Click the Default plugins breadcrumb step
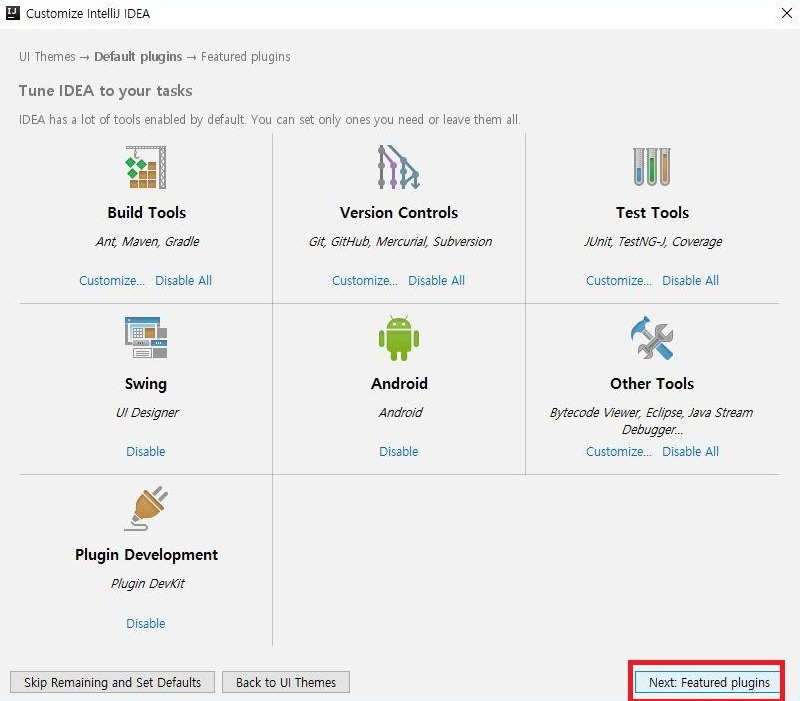800x701 pixels. pos(138,57)
